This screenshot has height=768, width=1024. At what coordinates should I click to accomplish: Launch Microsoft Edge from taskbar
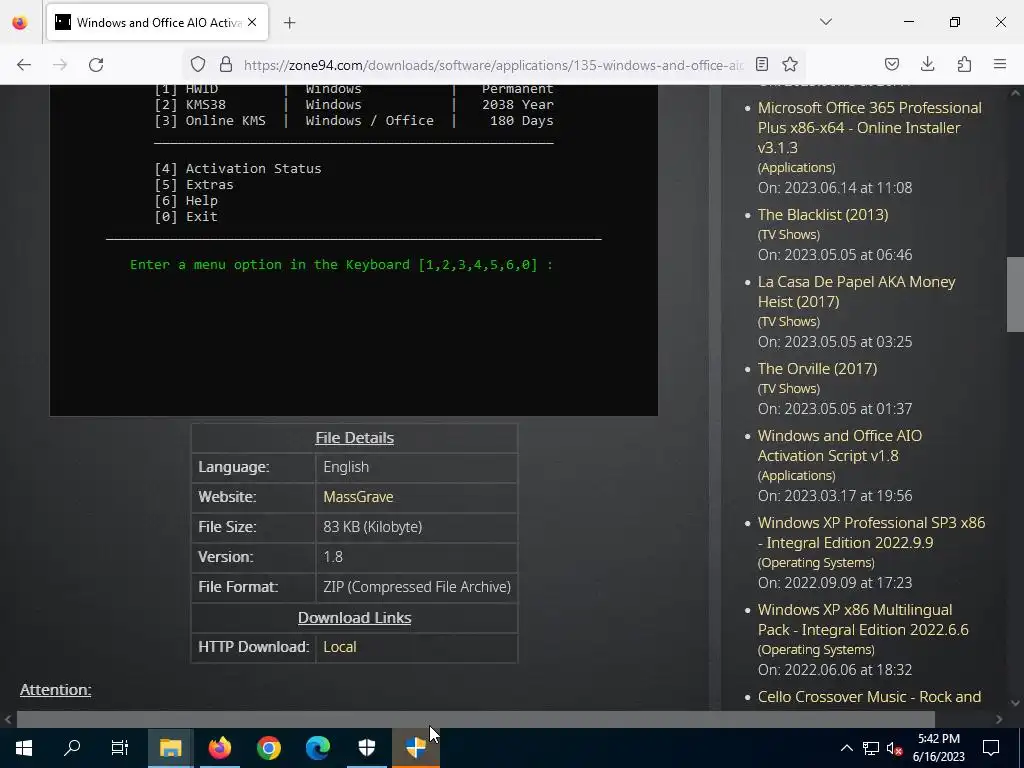point(317,748)
